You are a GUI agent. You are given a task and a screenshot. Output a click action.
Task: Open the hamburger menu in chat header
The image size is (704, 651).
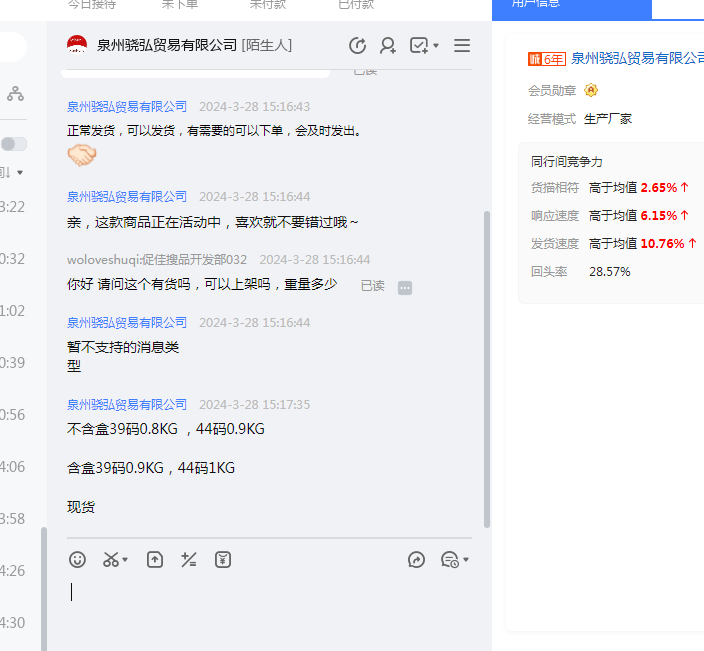[462, 46]
